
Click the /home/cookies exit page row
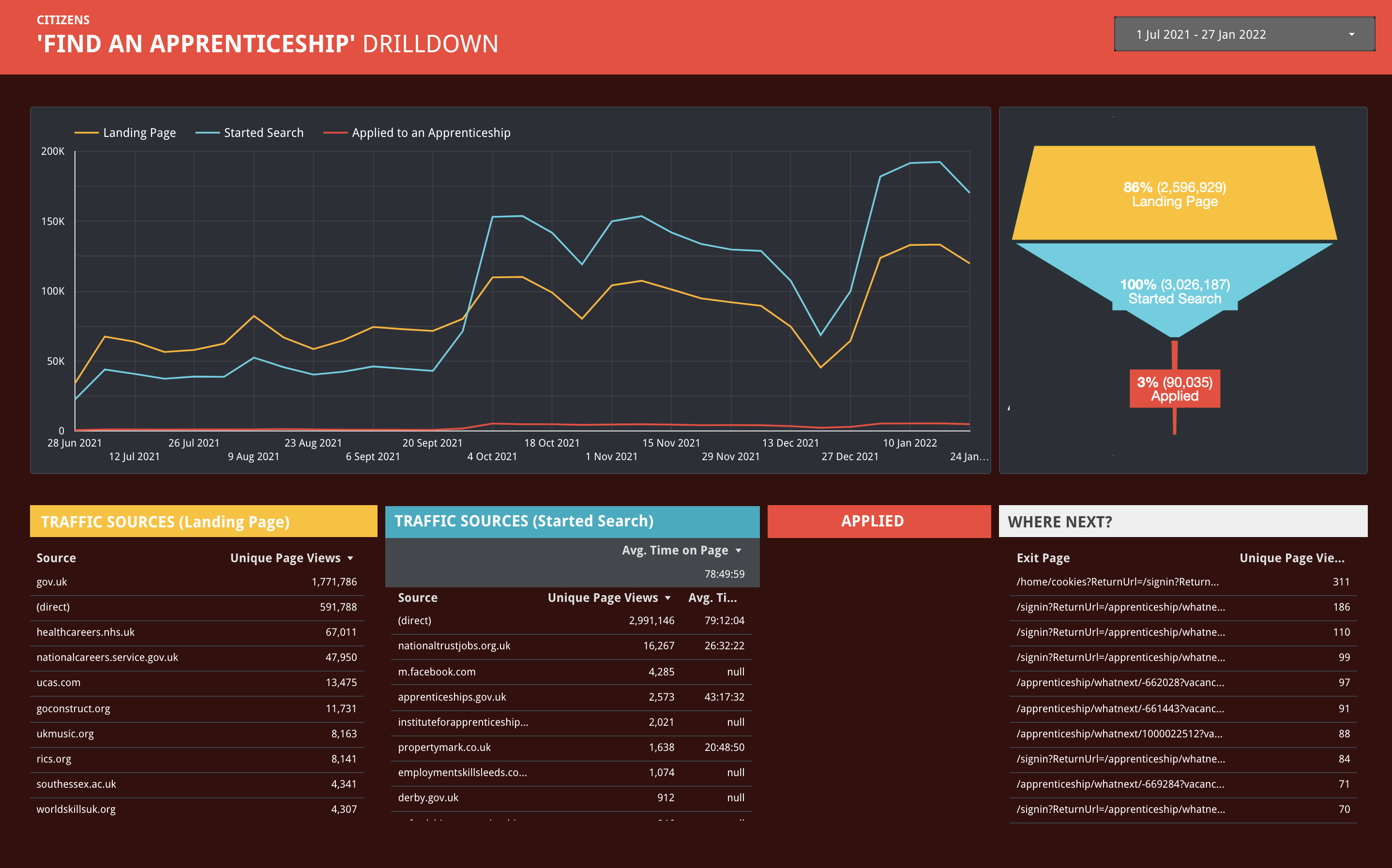click(1117, 582)
